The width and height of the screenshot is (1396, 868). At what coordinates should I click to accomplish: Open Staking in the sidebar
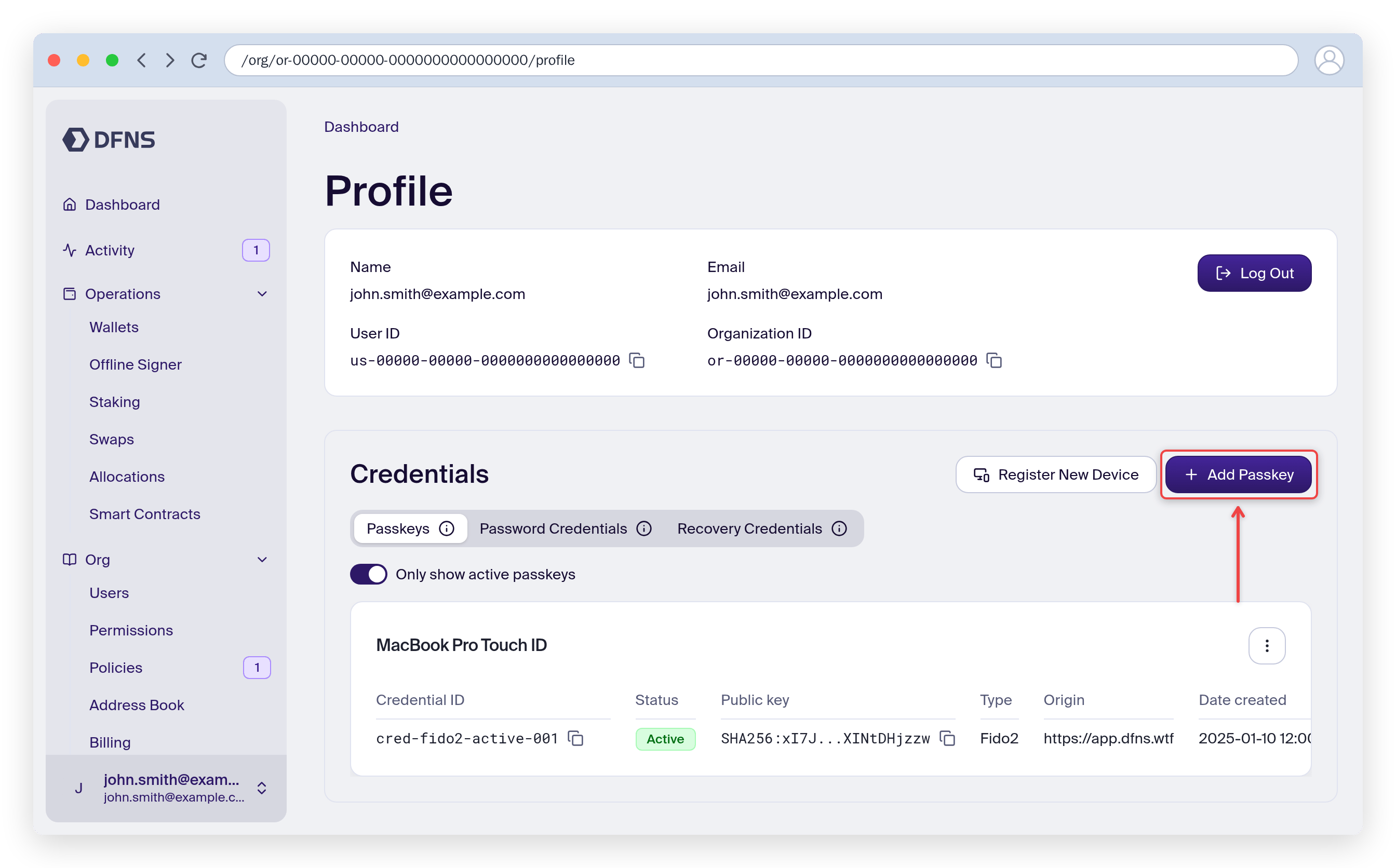[114, 402]
